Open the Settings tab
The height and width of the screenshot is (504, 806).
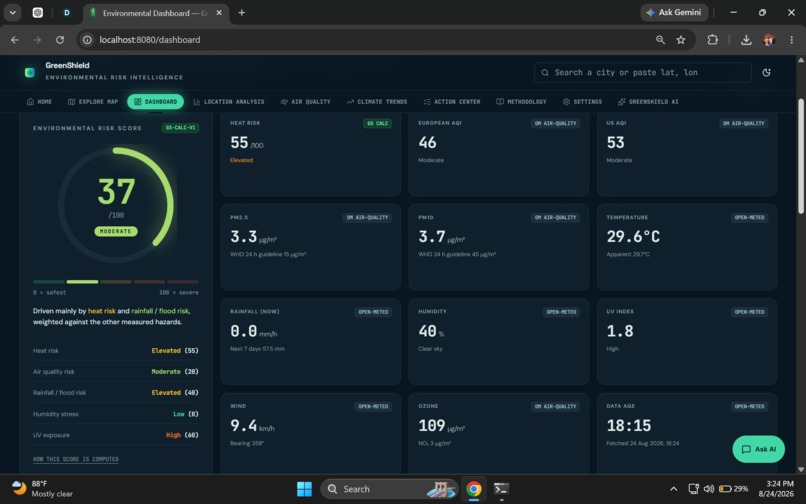[582, 102]
